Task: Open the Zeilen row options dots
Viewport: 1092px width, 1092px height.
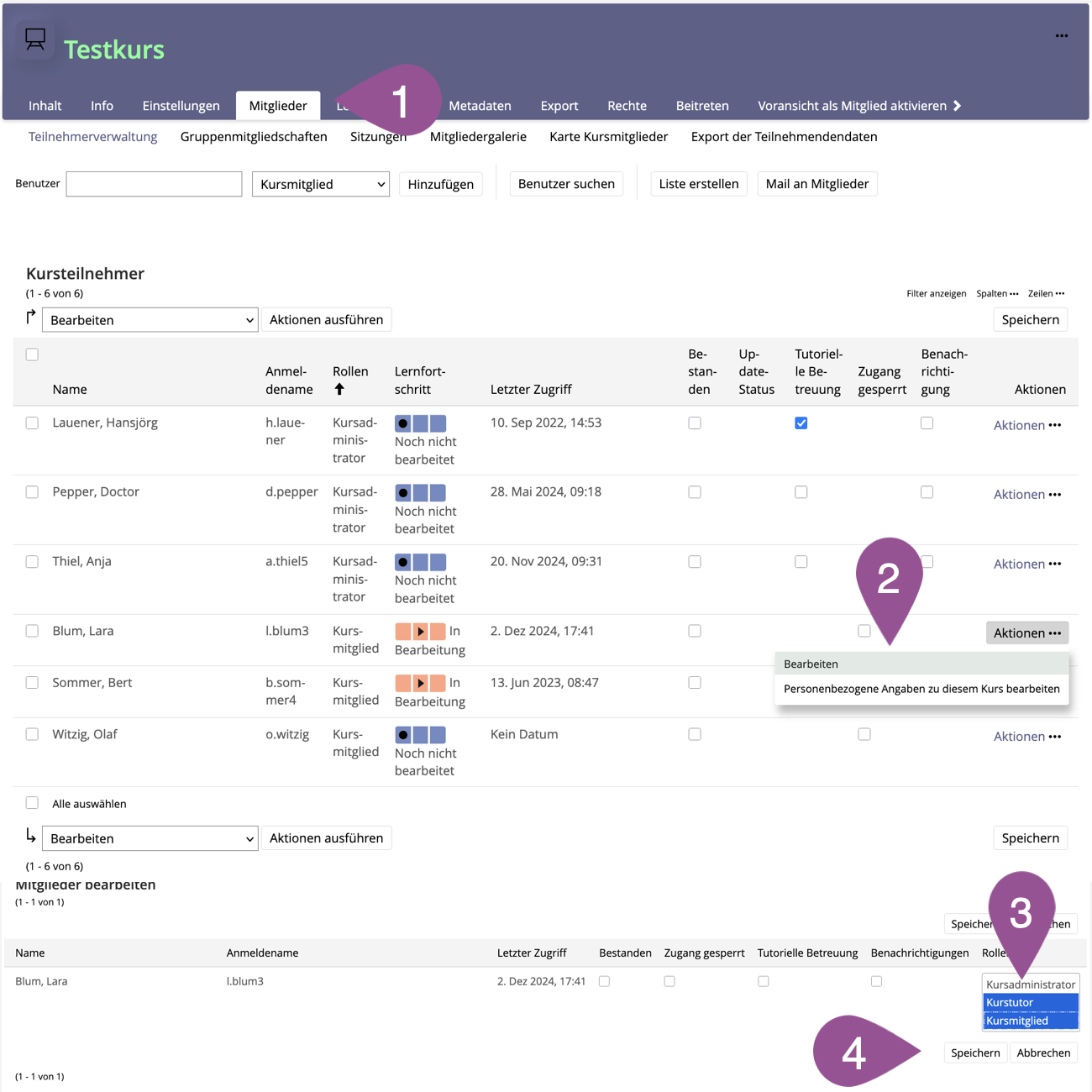Action: [x=1060, y=294]
